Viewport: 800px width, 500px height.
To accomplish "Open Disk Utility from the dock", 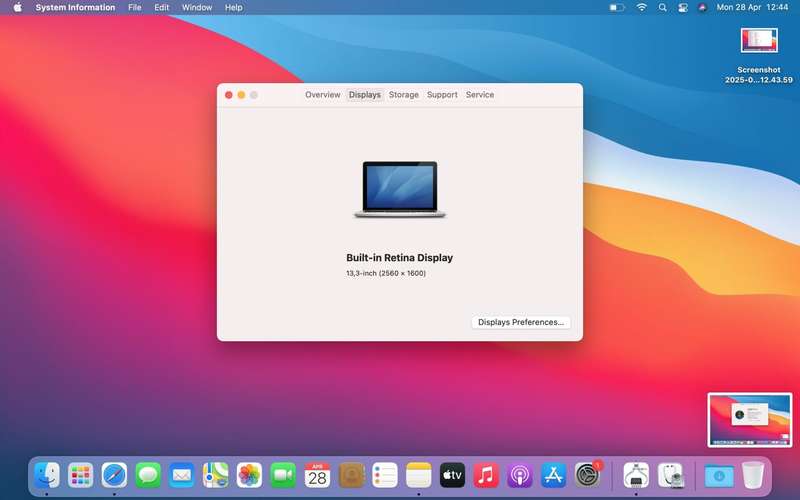I will [670, 476].
